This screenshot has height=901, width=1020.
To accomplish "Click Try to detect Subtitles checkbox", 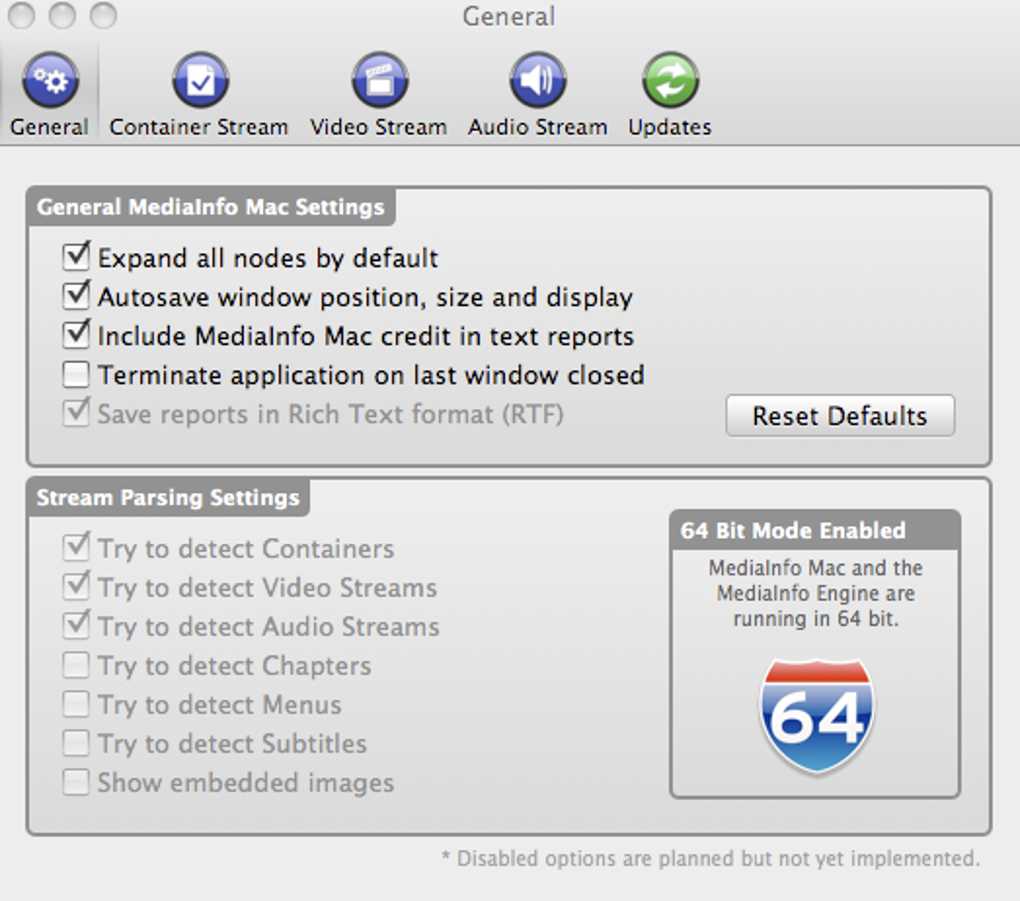I will pos(76,744).
